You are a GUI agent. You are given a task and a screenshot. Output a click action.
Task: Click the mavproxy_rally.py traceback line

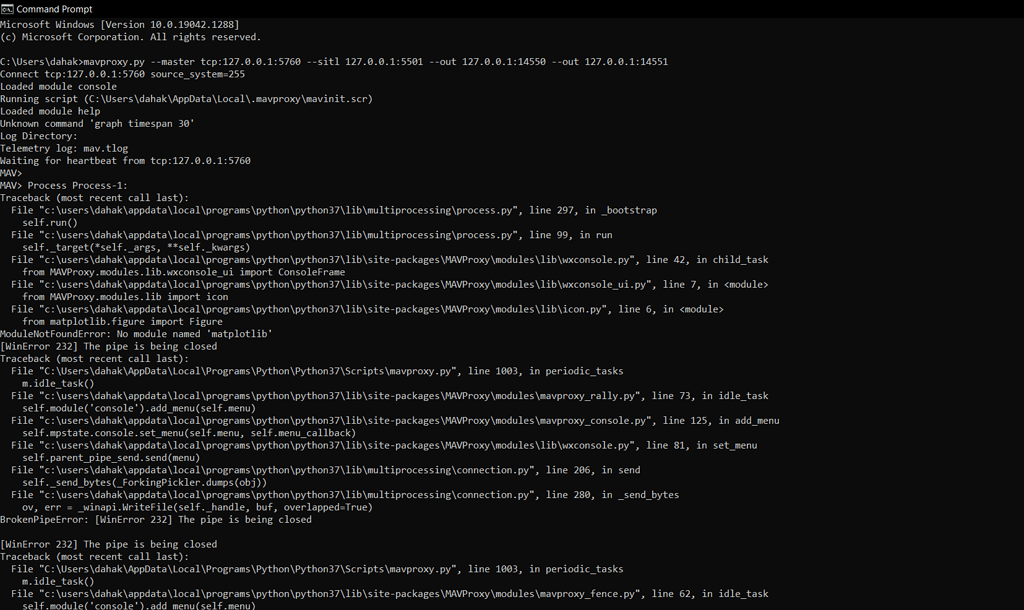390,396
